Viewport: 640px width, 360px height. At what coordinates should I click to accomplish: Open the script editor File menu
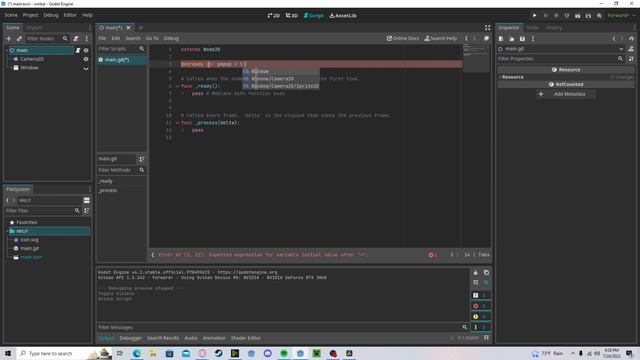coord(102,38)
